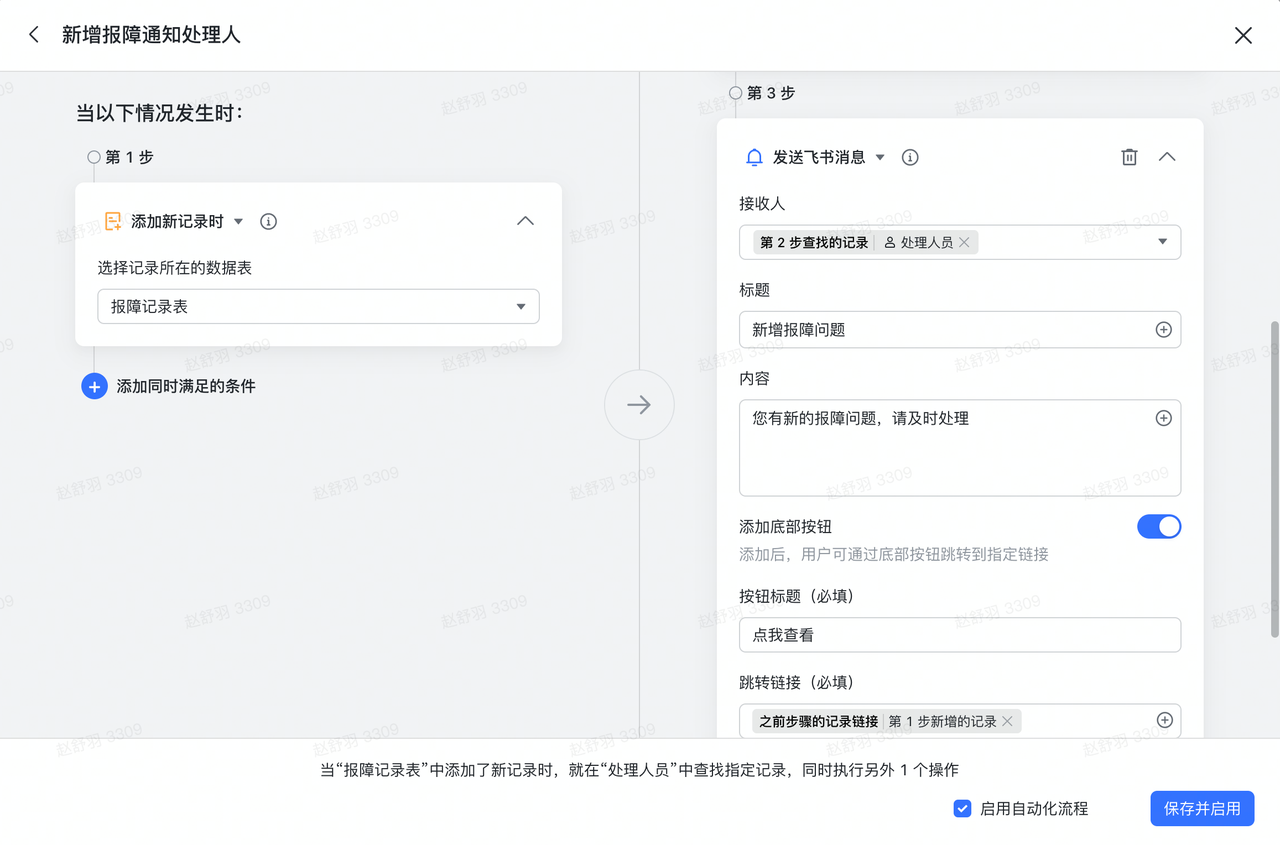
Task: Select the 第 1 步 step circle
Action: (94, 157)
